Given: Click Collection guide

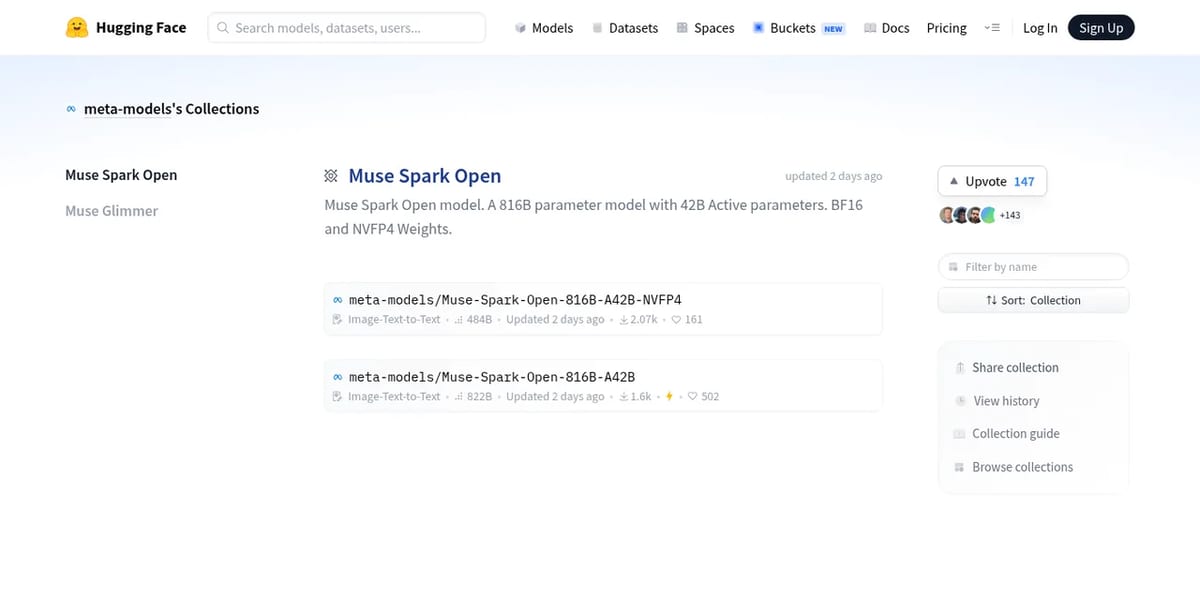Looking at the screenshot, I should (x=1015, y=434).
